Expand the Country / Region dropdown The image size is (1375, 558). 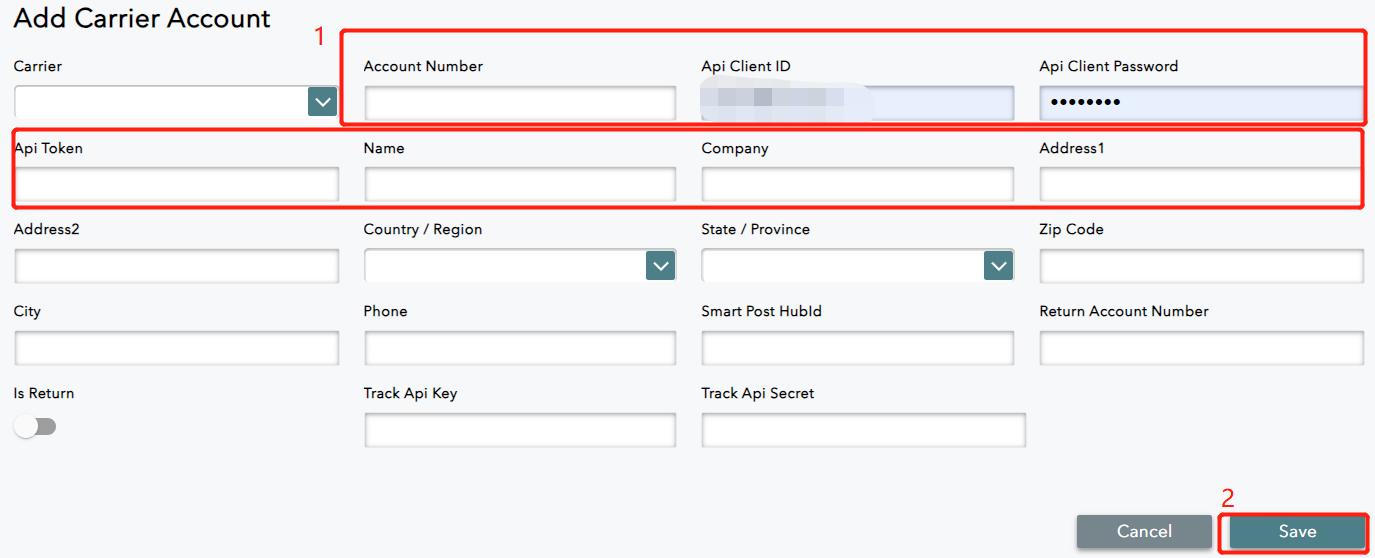(519, 266)
